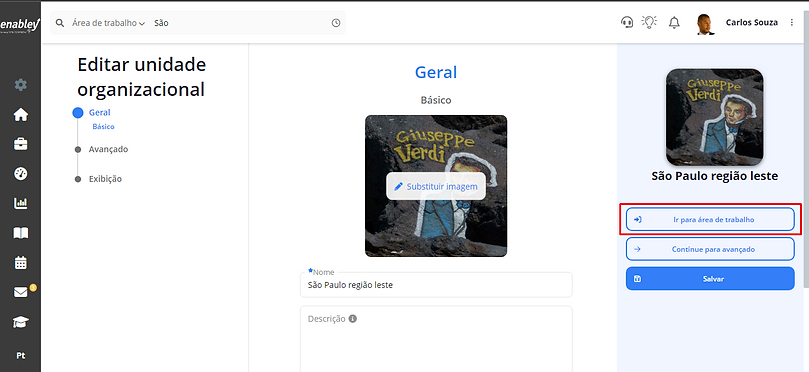Click the Geral section heading
Viewport: 809px width, 372px height.
click(x=436, y=72)
